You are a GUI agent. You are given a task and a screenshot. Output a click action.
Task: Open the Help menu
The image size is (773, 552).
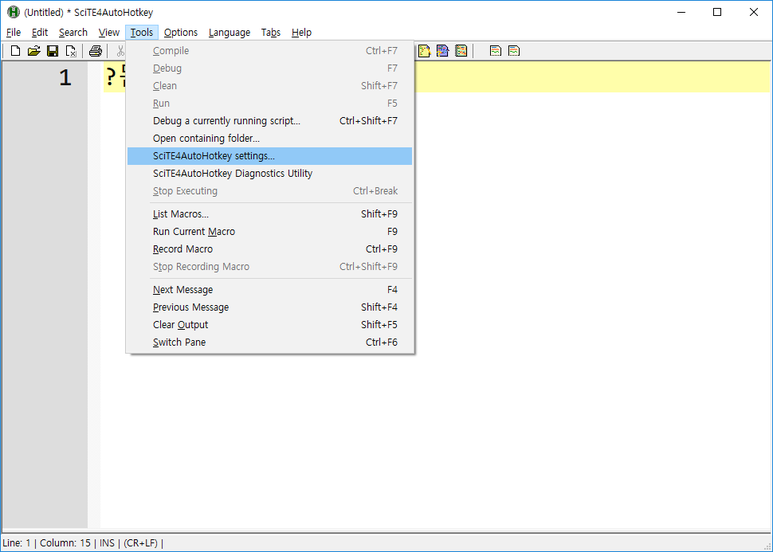301,33
